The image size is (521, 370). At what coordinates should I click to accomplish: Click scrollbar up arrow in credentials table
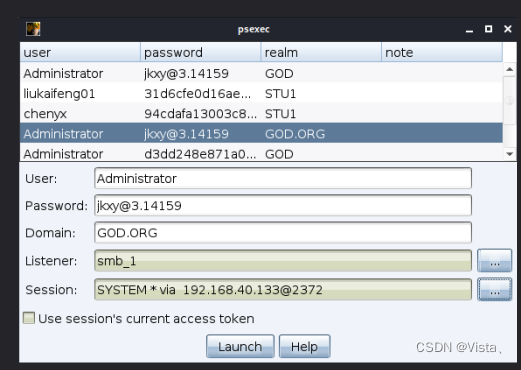tap(509, 69)
